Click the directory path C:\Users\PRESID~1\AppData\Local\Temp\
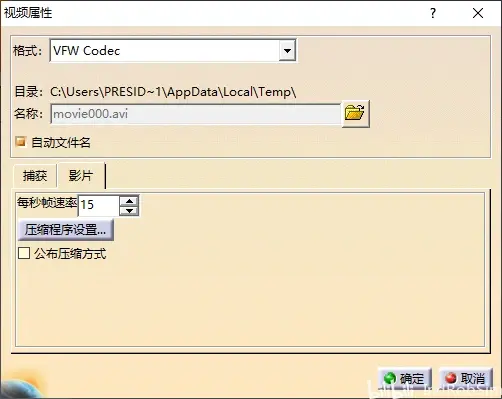502x399 pixels. coord(173,92)
